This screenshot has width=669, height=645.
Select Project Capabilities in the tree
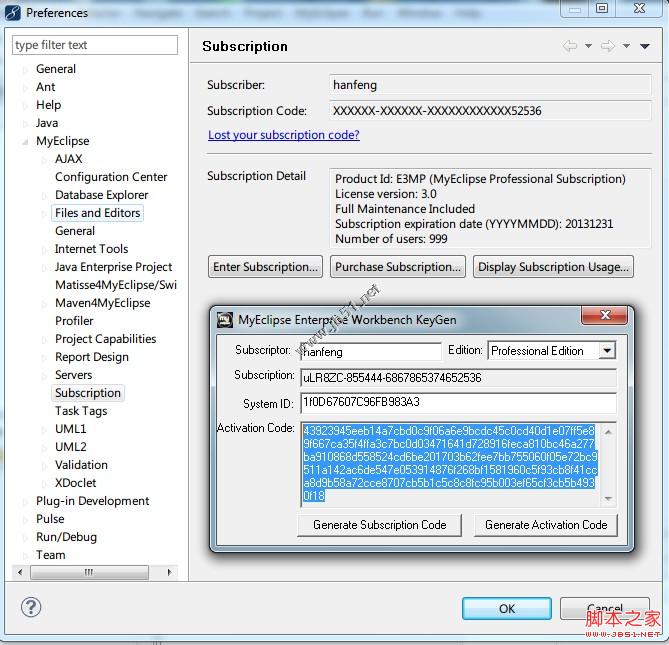point(105,339)
